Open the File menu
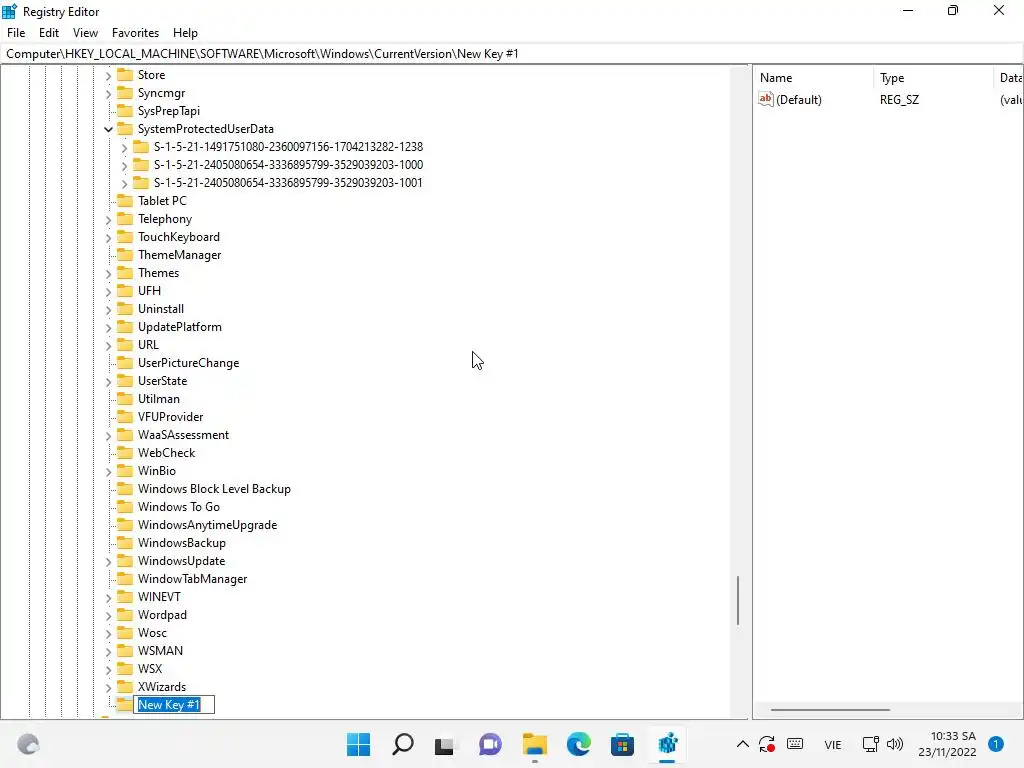Viewport: 1024px width, 768px height. pos(16,33)
